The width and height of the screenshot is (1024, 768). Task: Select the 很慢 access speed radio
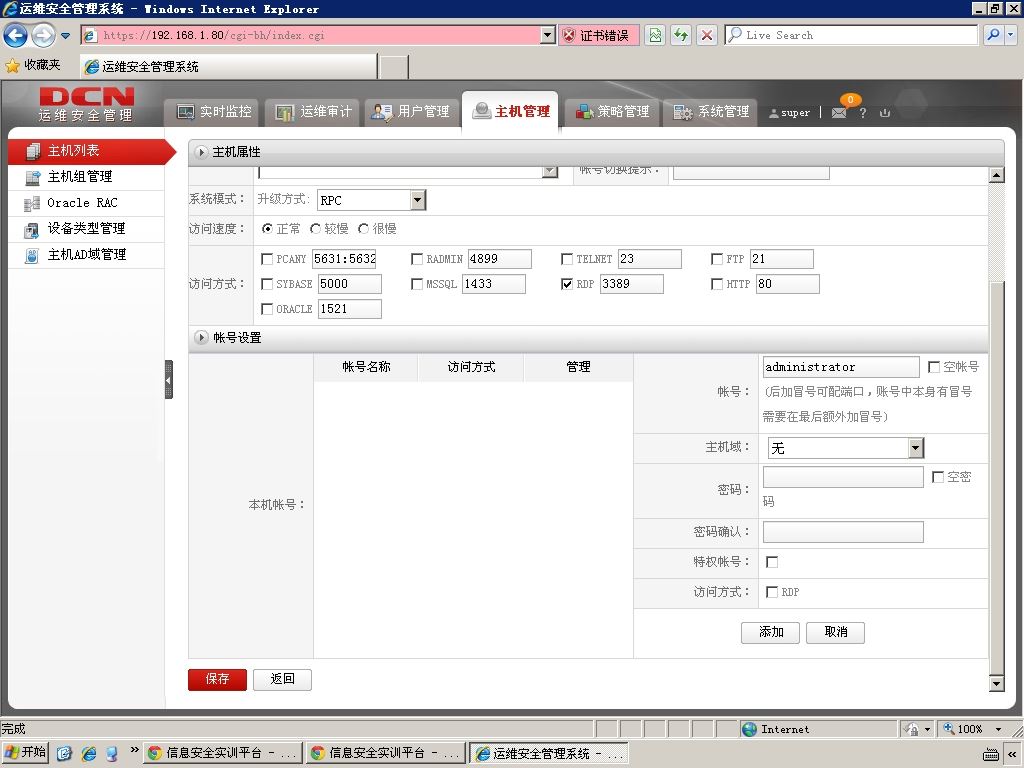click(x=364, y=229)
